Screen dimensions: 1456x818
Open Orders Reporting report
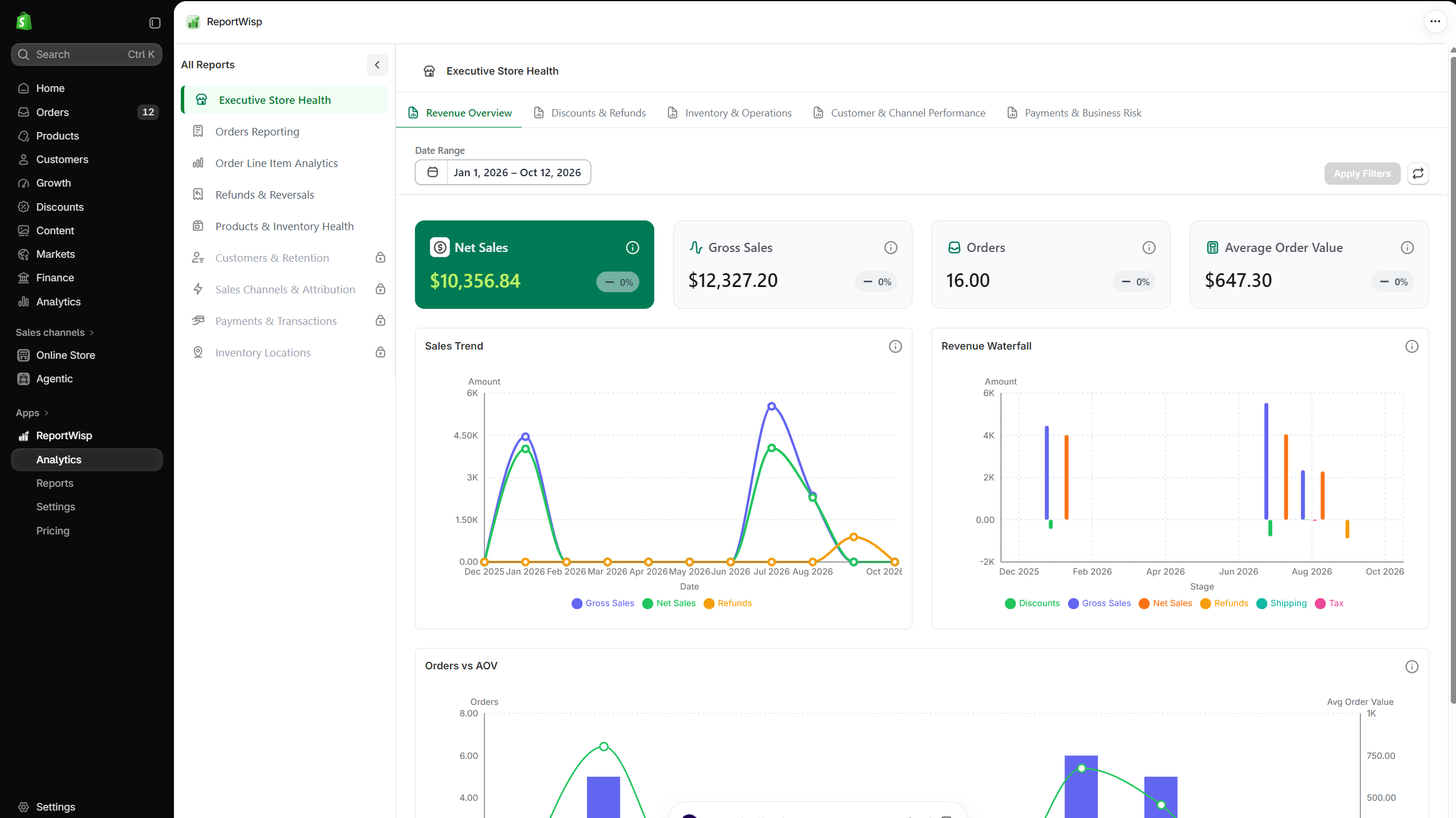pos(285,131)
